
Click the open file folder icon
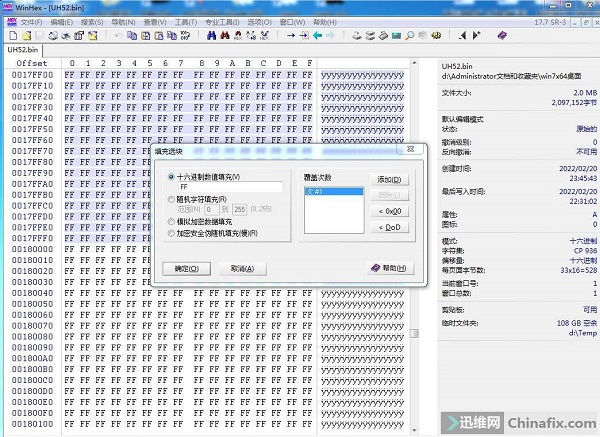tap(21, 35)
